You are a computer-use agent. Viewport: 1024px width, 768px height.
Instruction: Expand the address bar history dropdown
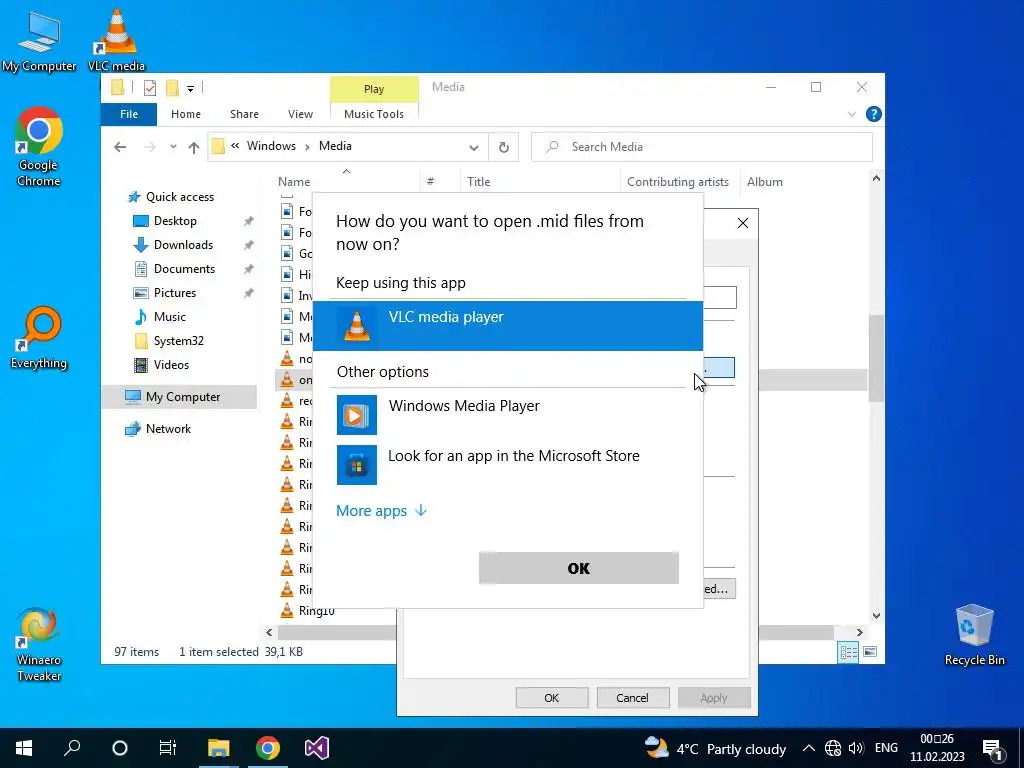point(473,148)
